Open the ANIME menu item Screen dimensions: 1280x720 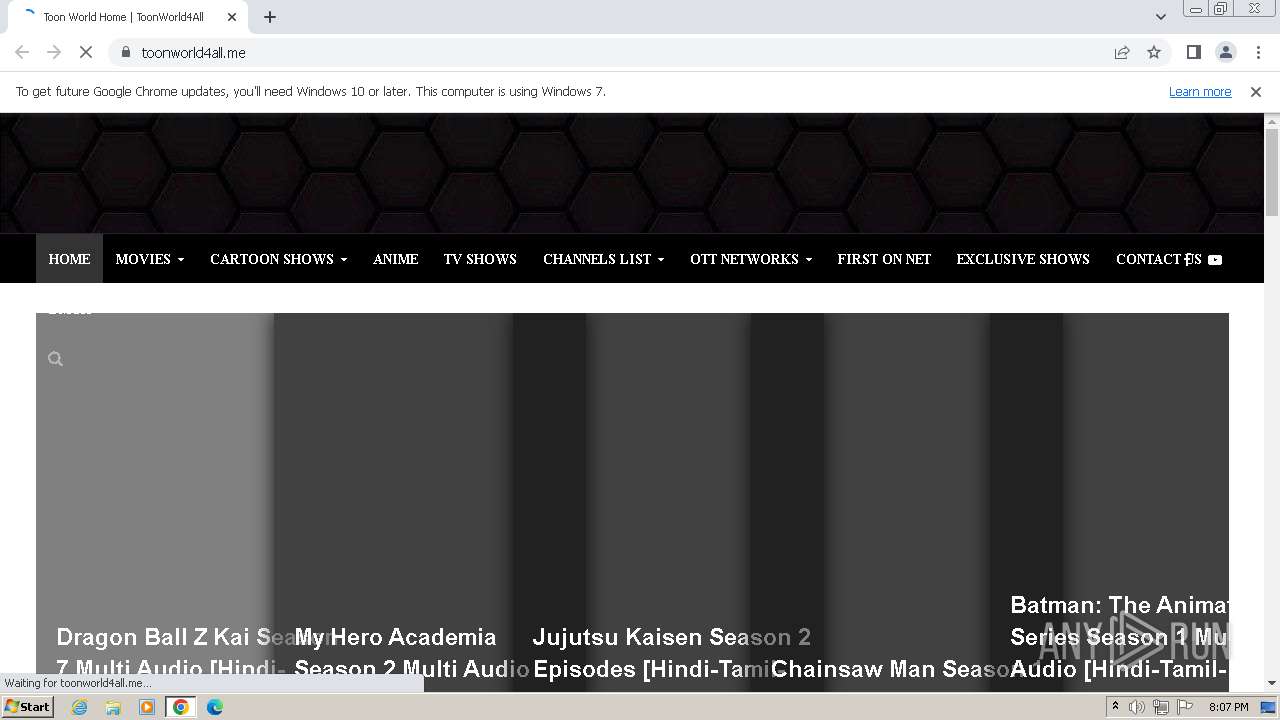tap(395, 259)
